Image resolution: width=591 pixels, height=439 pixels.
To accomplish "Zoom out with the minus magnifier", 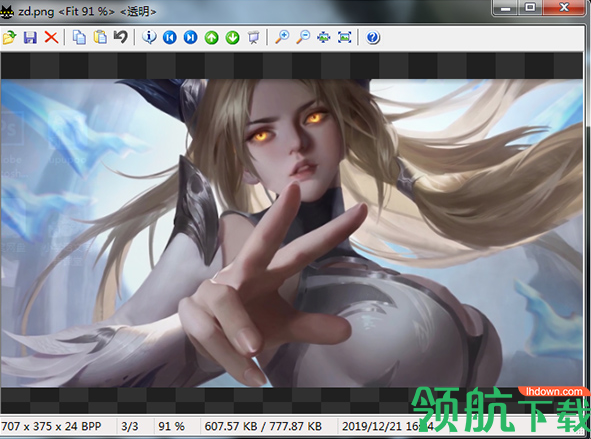I will pyautogui.click(x=303, y=37).
